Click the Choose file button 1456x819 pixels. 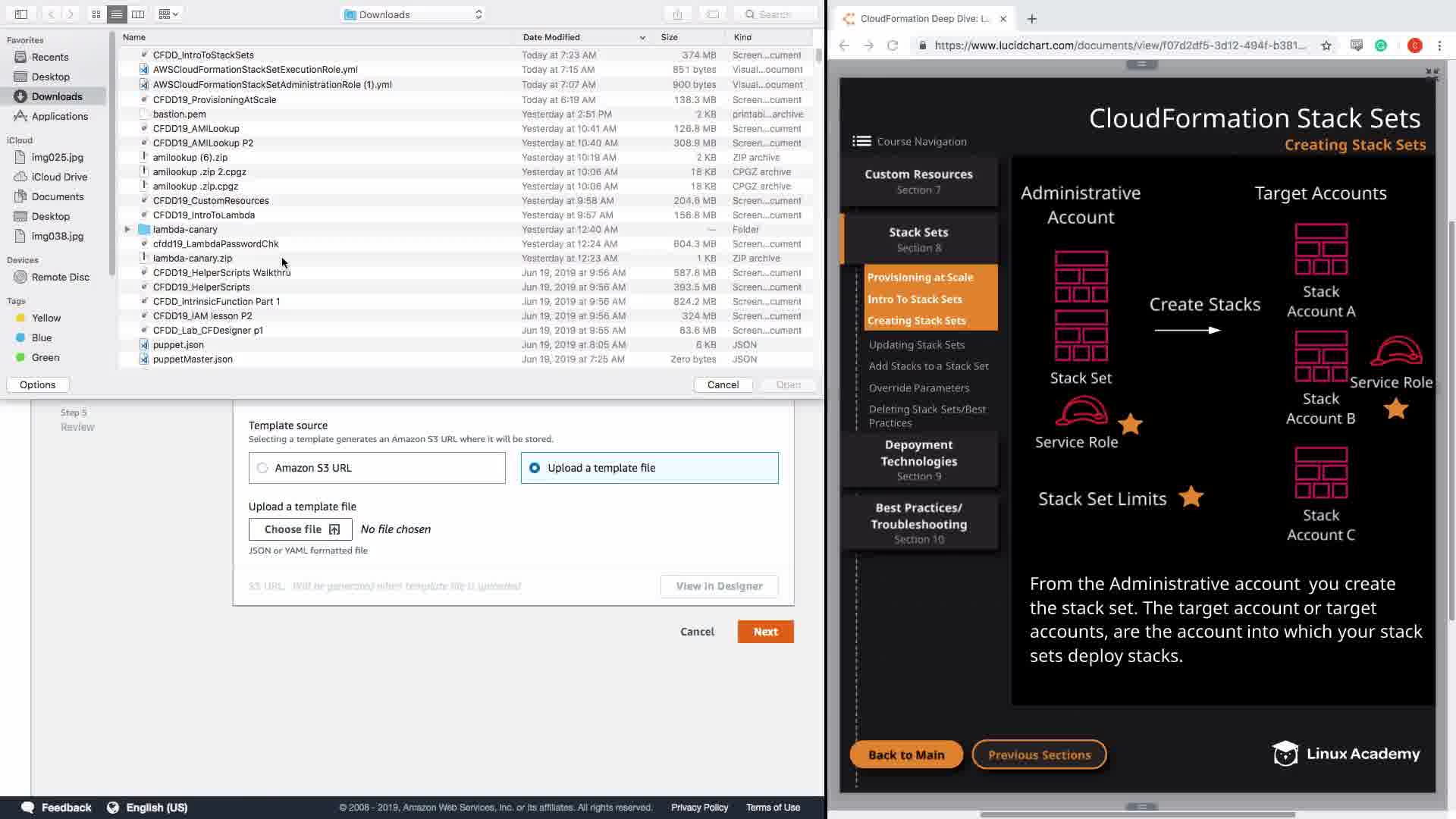(x=300, y=529)
